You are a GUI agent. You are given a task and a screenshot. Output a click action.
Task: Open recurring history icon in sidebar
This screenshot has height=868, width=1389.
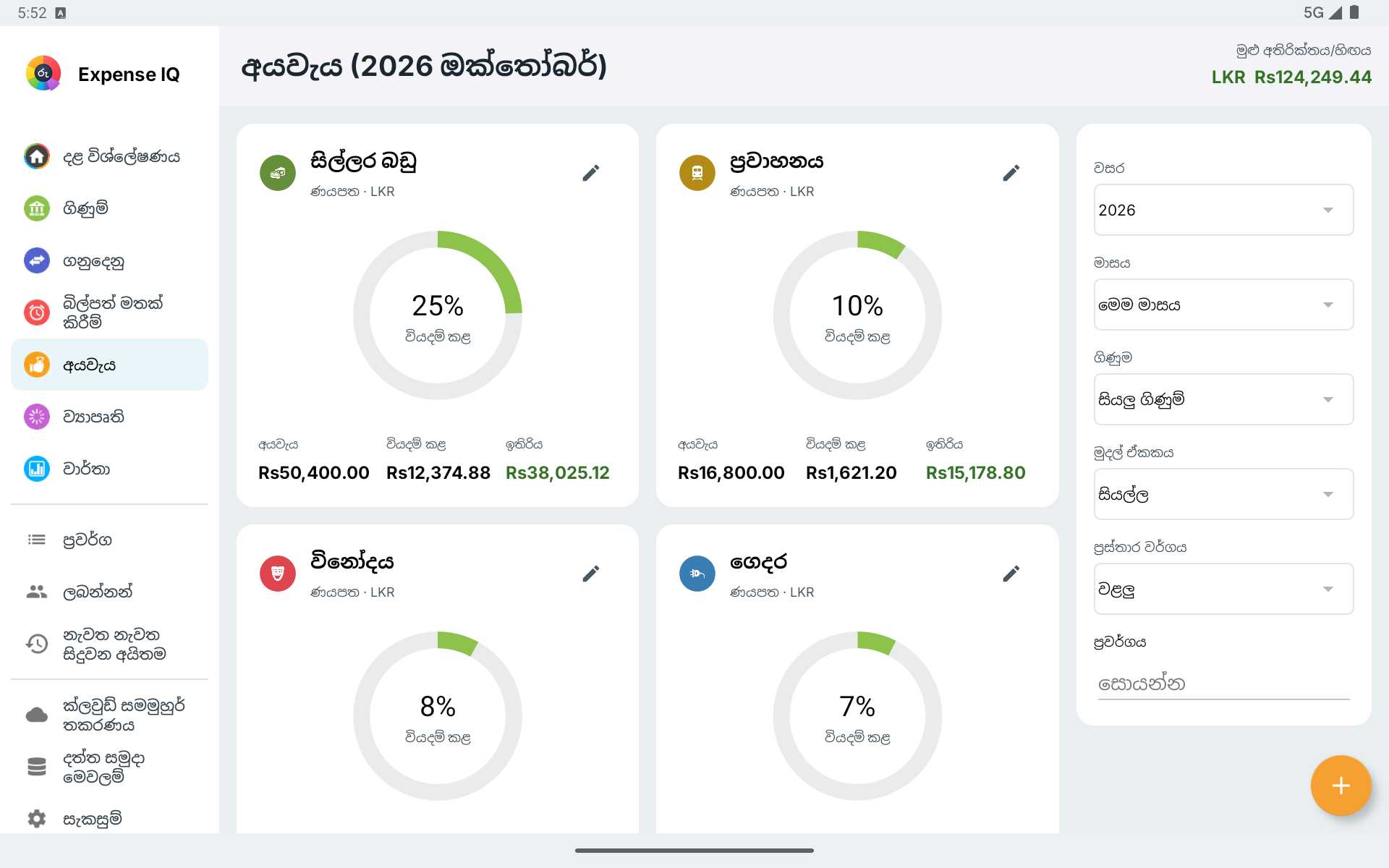tap(37, 644)
